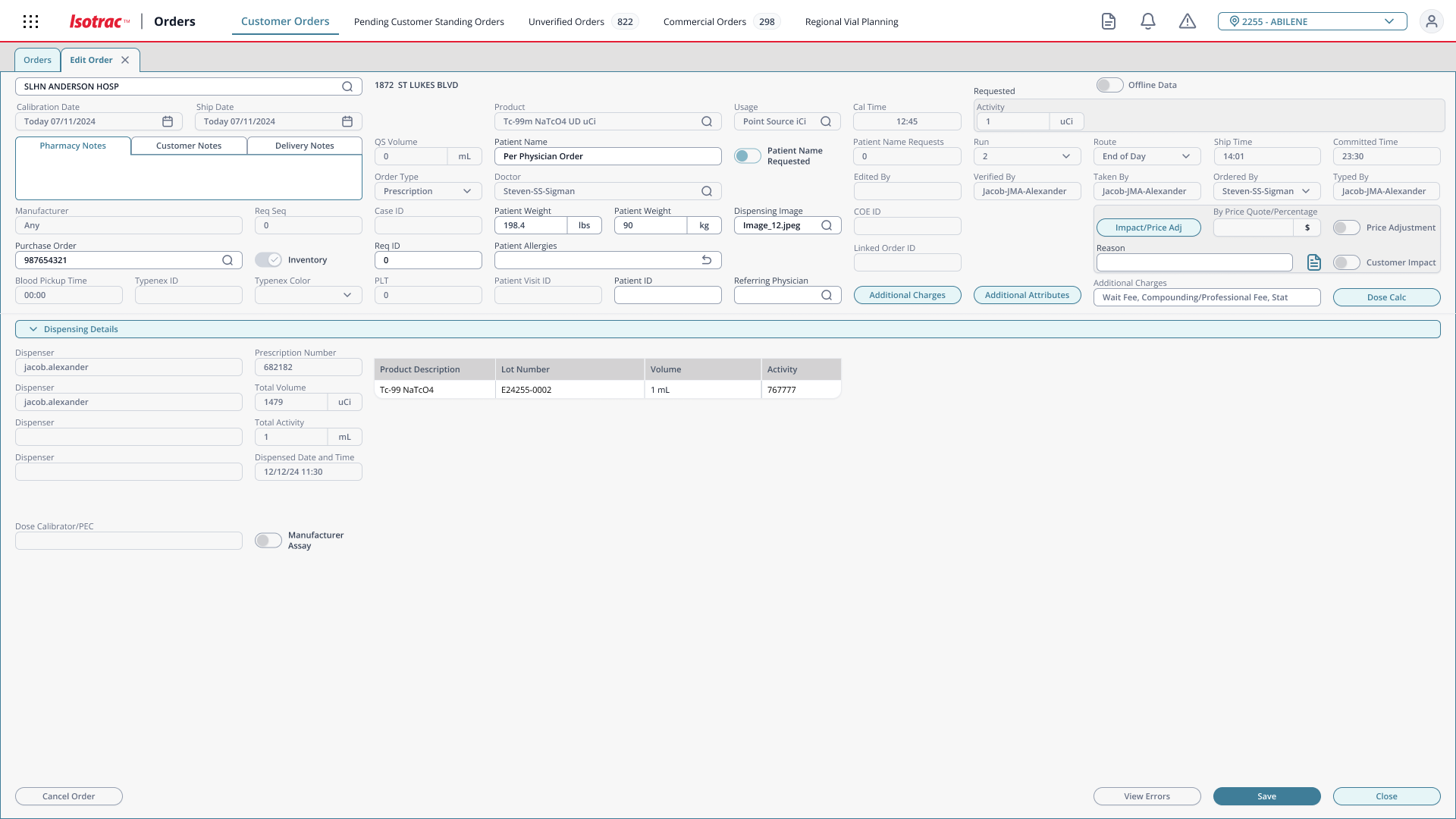Switch to Unverified Orders tab
Viewport: 1456px width, 819px height.
point(566,22)
